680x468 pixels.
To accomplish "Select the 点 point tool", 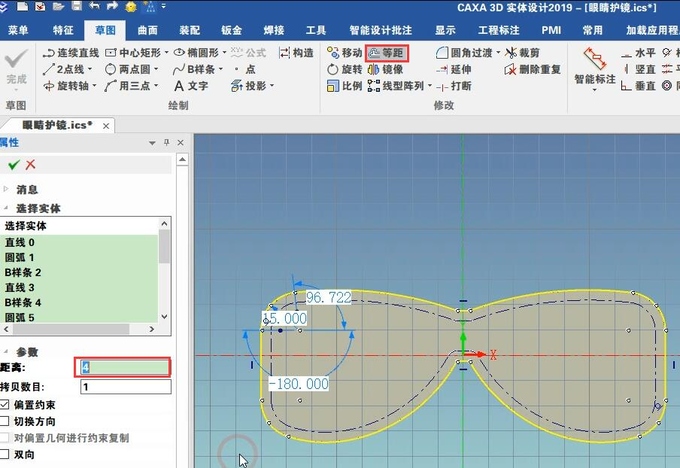I will (245, 69).
